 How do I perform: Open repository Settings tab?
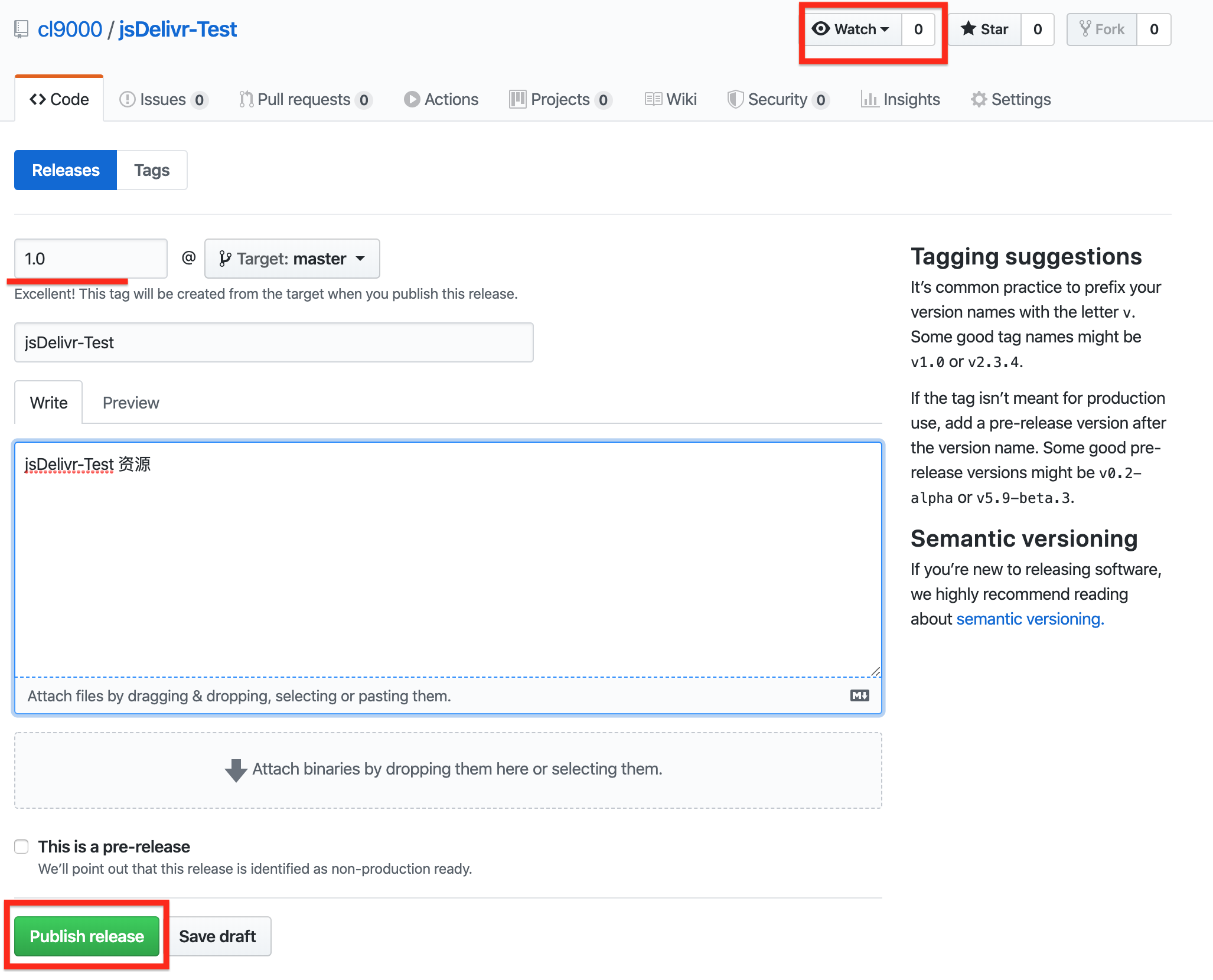tap(1011, 99)
